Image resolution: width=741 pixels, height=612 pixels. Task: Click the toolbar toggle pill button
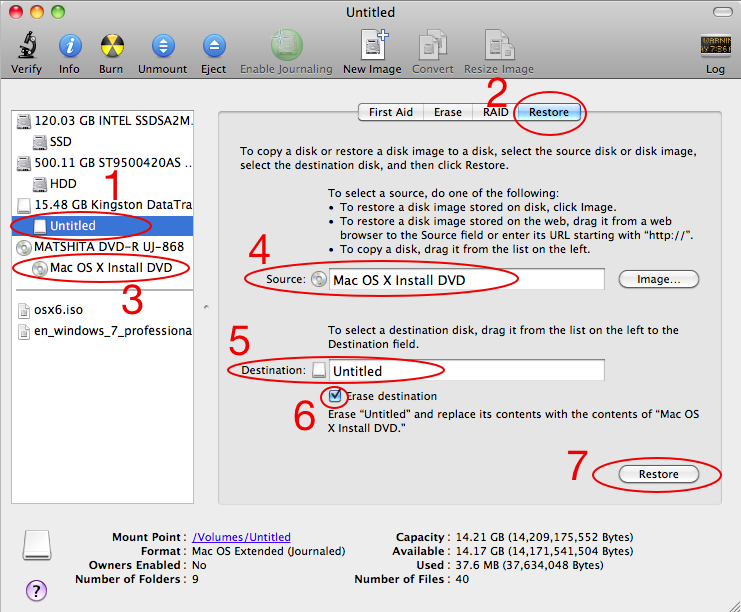(723, 12)
